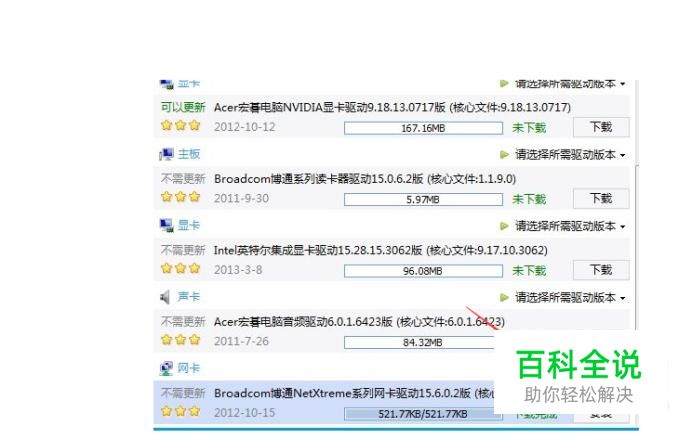Viewport: 692px width, 439px height.
Task: Click 未下载 status beside 167.16MB
Action: point(529,128)
